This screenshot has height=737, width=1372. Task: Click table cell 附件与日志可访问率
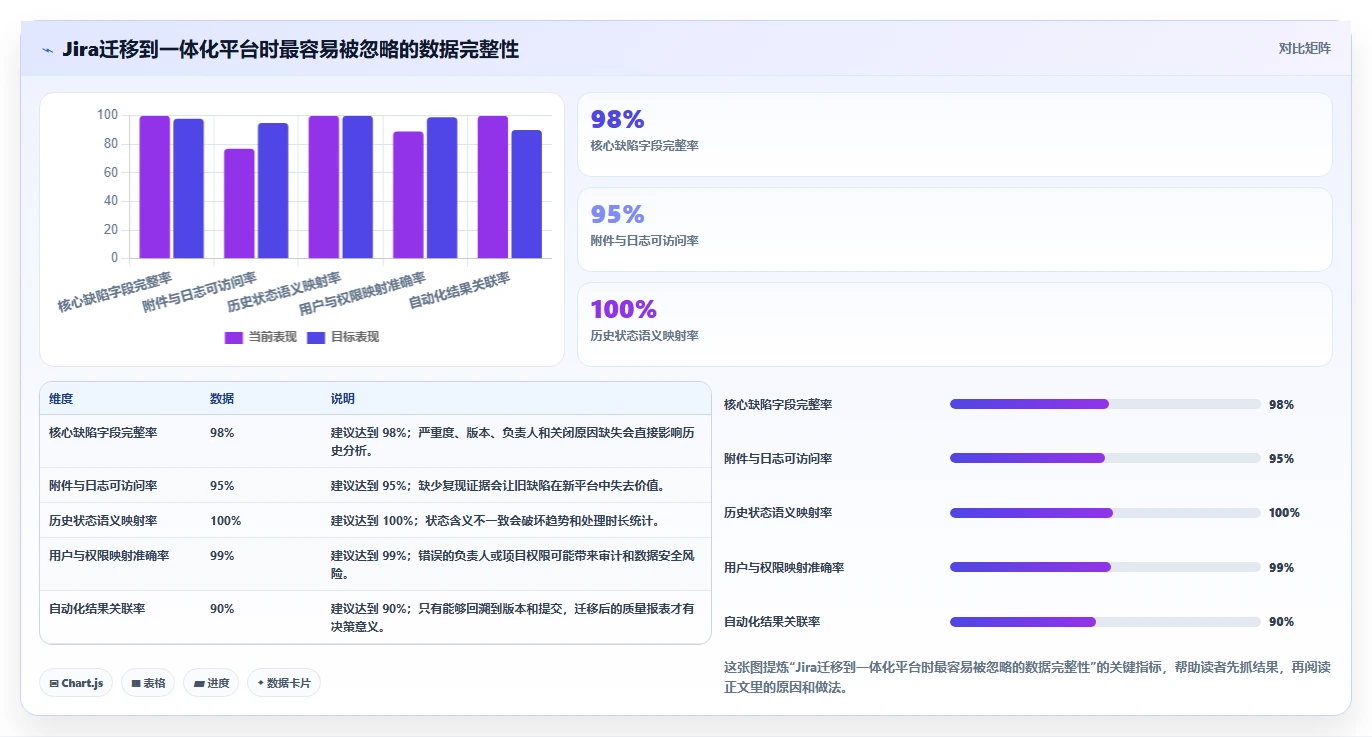click(103, 486)
